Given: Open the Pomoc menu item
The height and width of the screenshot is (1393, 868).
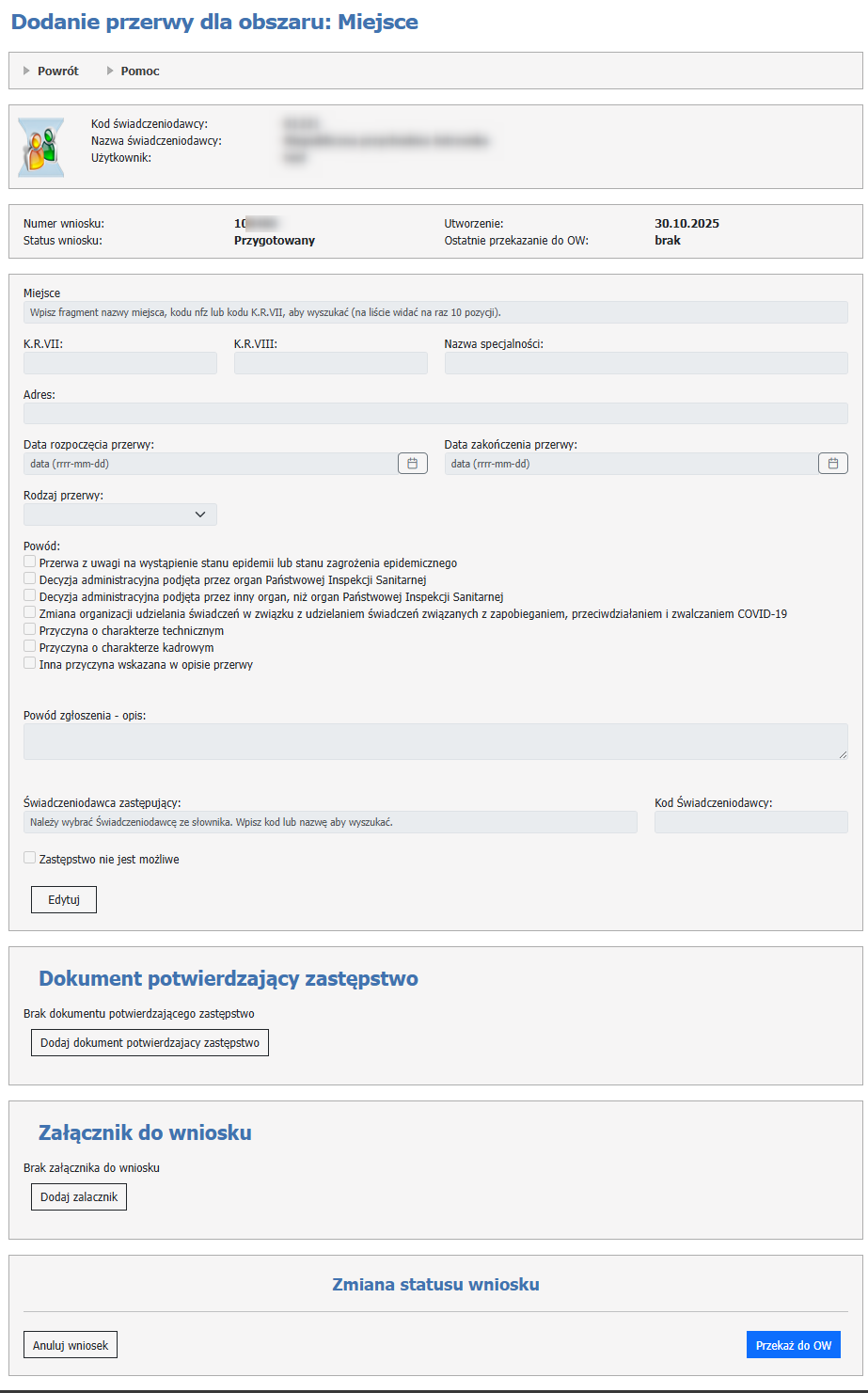Looking at the screenshot, I should (x=140, y=71).
